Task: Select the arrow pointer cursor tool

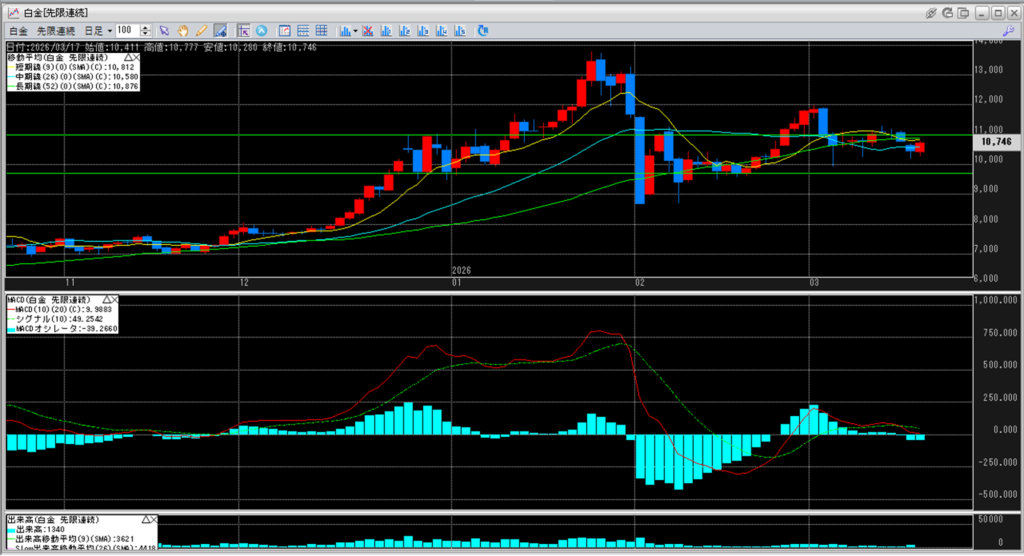Action: tap(165, 31)
